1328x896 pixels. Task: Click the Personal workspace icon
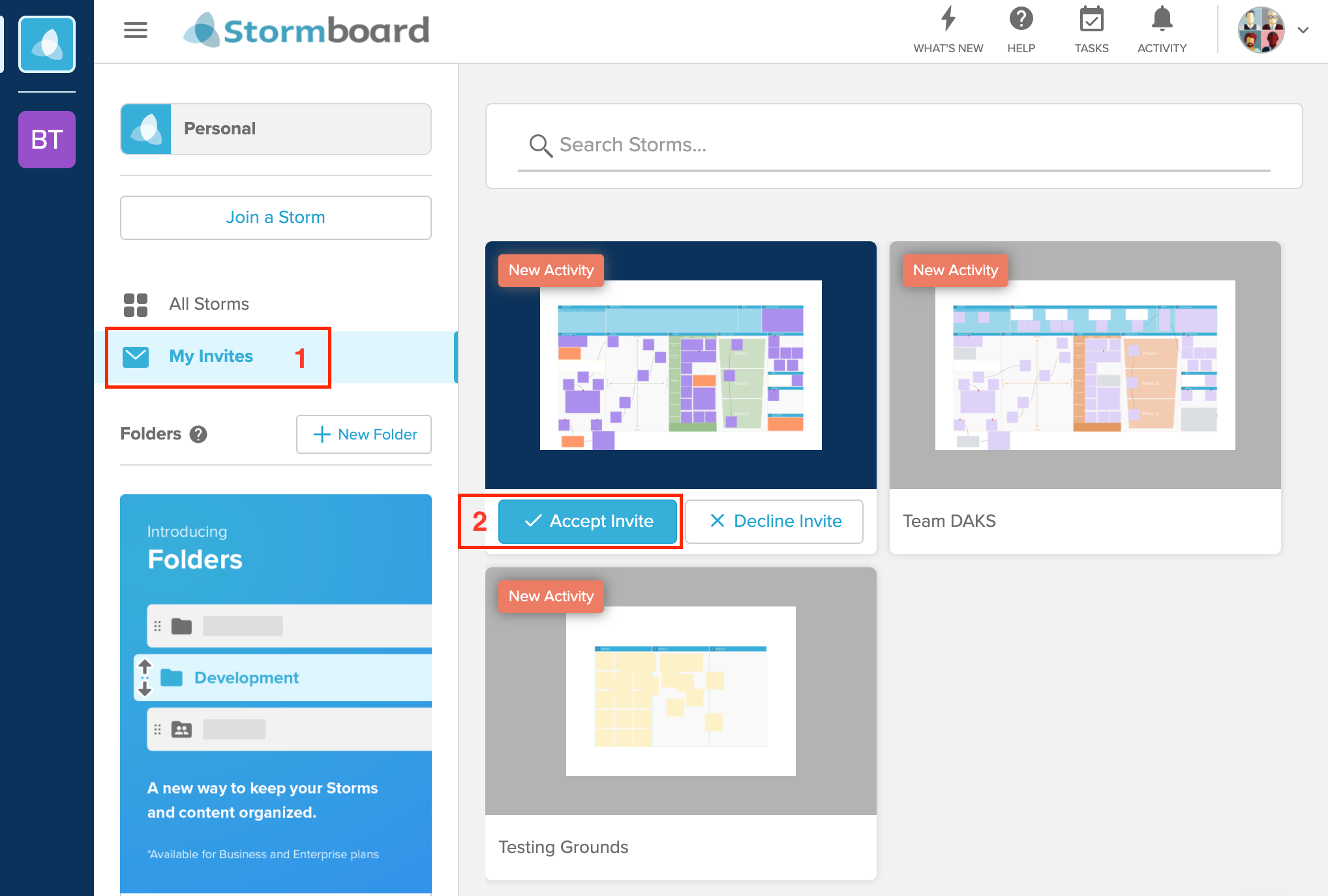(x=146, y=129)
